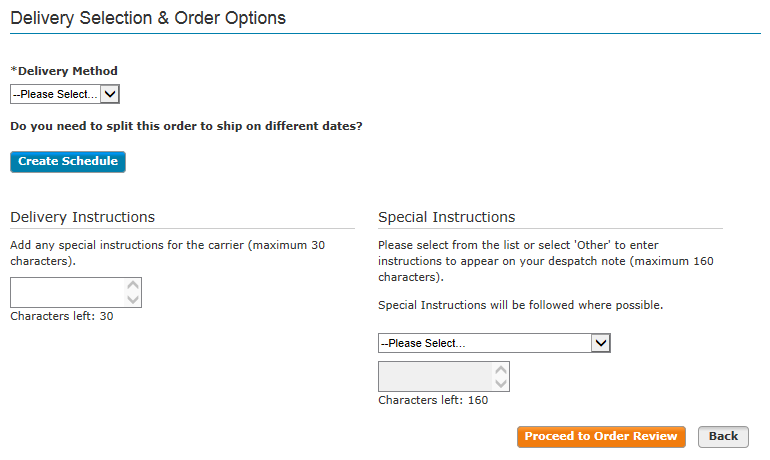Viewport: 770px width, 460px height.
Task: Click the Characters left: 30 counter
Action: [62, 316]
